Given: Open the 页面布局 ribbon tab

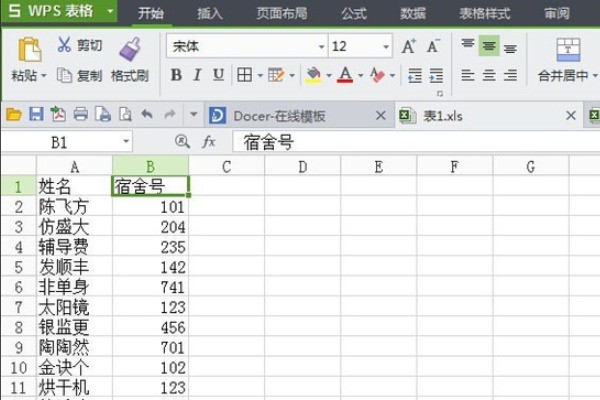Looking at the screenshot, I should click(282, 13).
